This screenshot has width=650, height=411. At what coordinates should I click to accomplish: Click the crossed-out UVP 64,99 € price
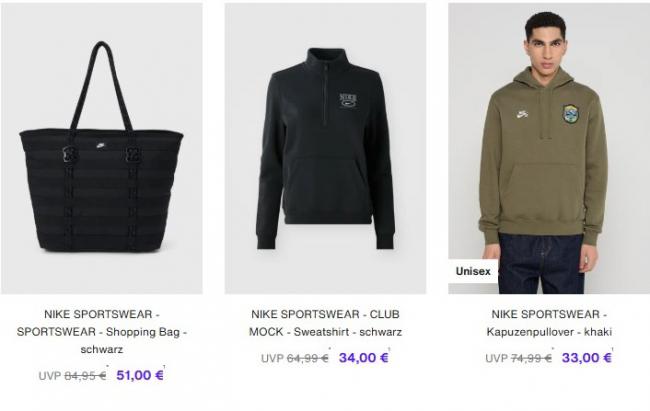click(295, 358)
